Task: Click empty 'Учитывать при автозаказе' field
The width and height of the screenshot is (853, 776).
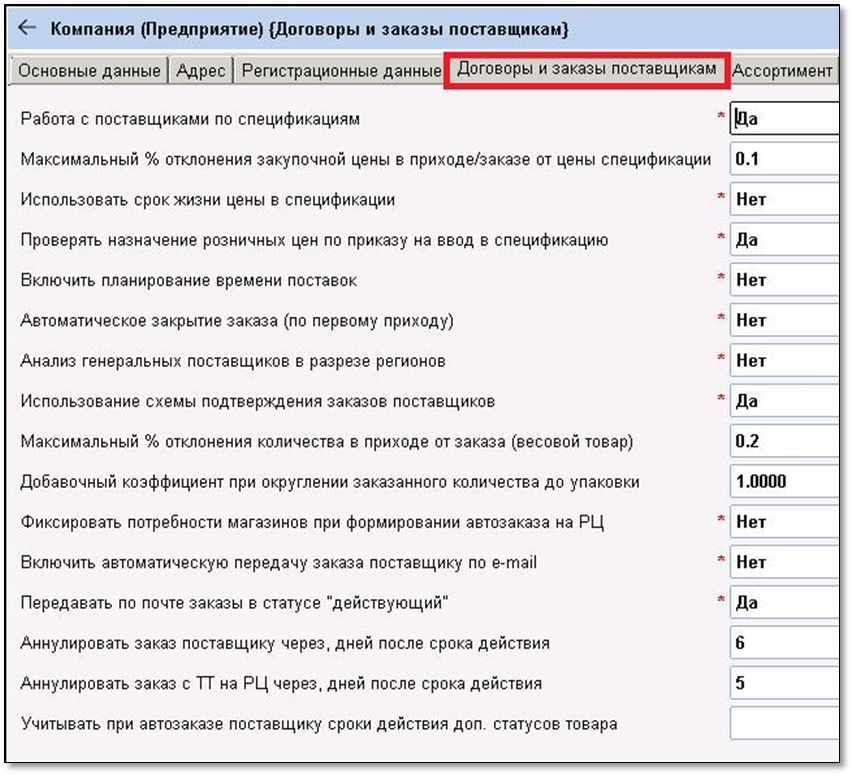Action: pos(784,723)
